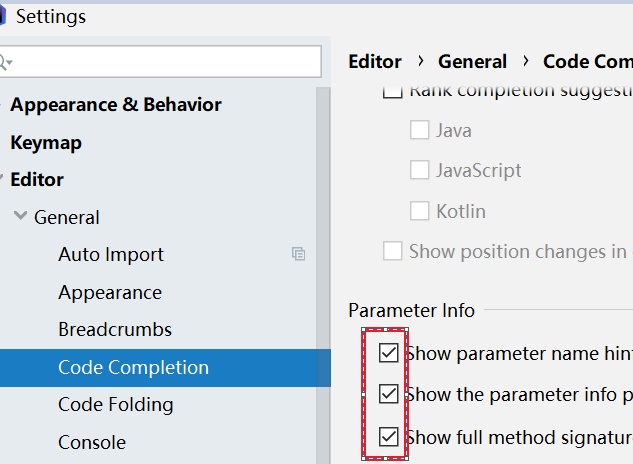
Task: Click the settings search input field
Action: [161, 62]
